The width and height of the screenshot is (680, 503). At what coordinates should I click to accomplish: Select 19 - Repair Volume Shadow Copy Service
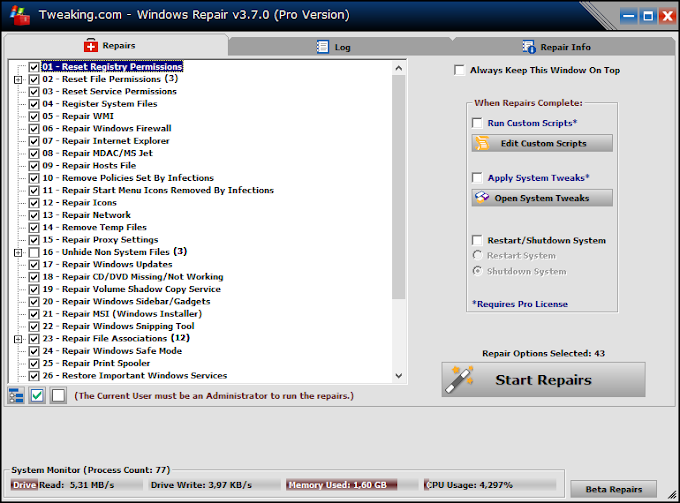click(131, 289)
